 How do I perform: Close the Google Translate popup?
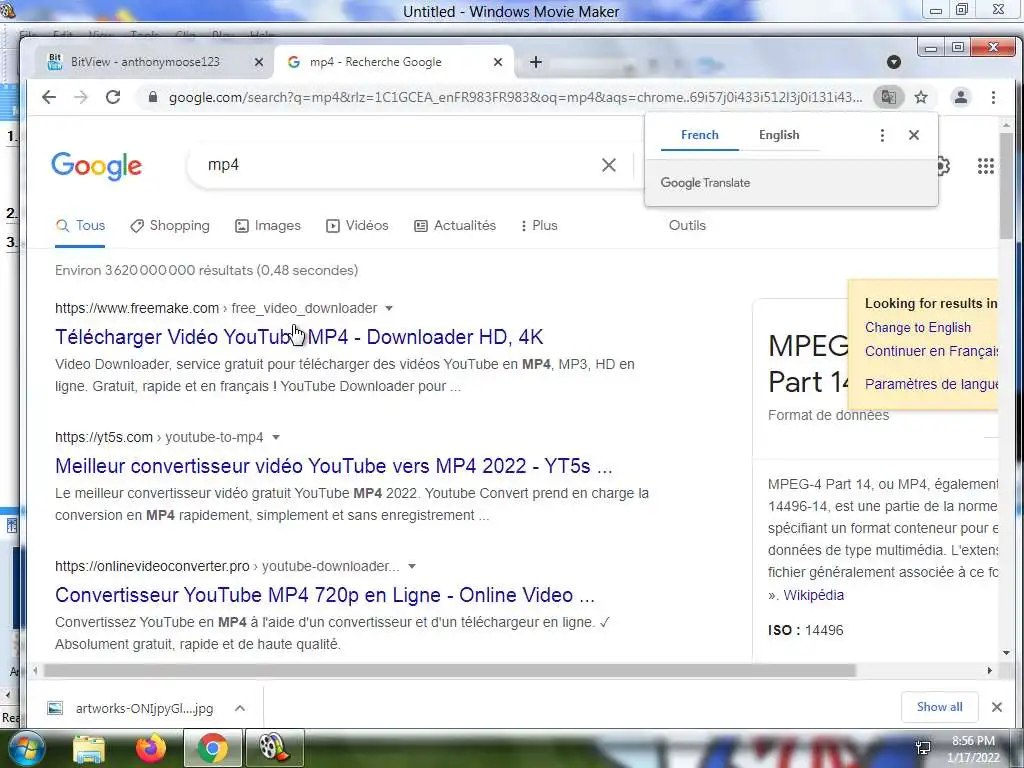coord(914,135)
